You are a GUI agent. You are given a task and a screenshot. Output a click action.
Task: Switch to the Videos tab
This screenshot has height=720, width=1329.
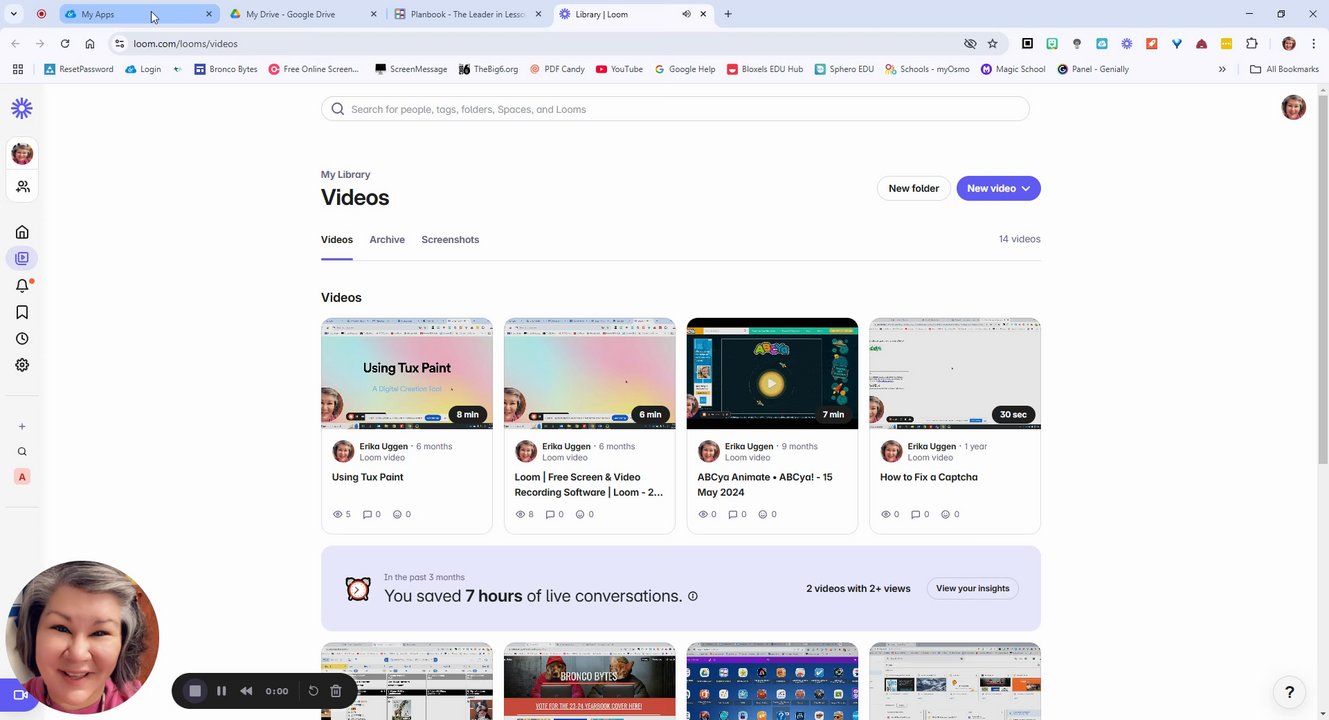tap(337, 240)
